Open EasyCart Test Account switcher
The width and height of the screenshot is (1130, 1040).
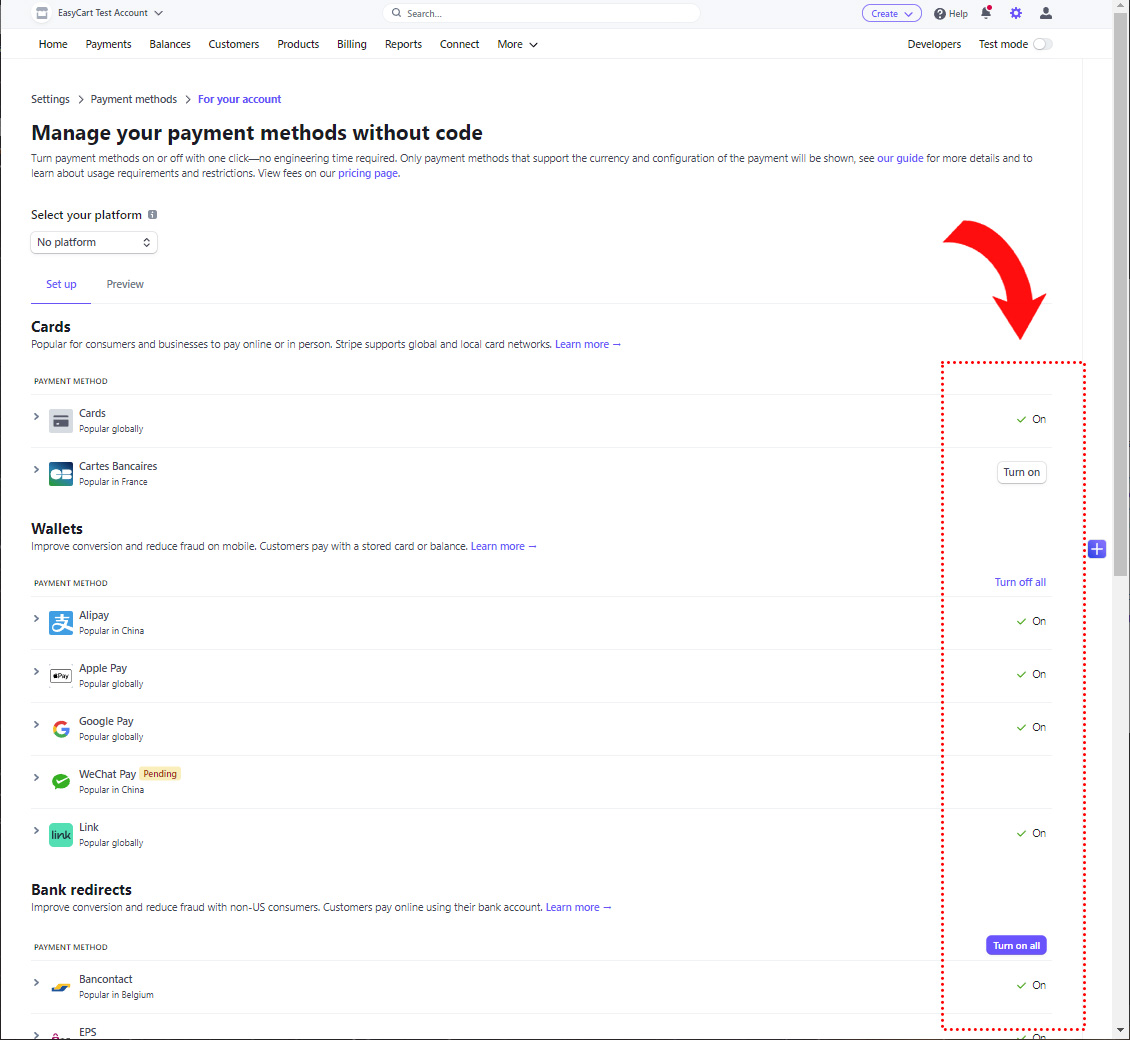(99, 13)
